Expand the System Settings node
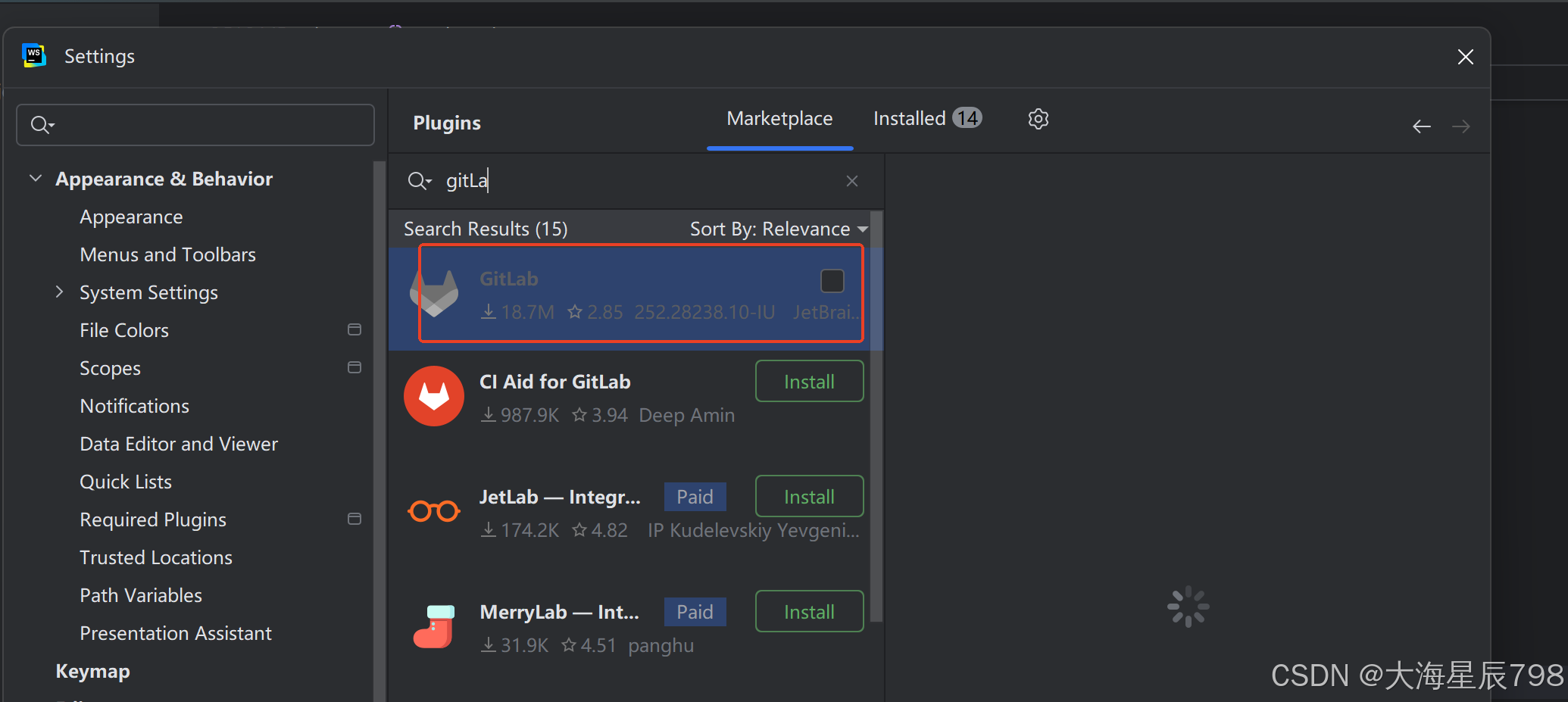This screenshot has height=702, width=1568. tap(60, 292)
